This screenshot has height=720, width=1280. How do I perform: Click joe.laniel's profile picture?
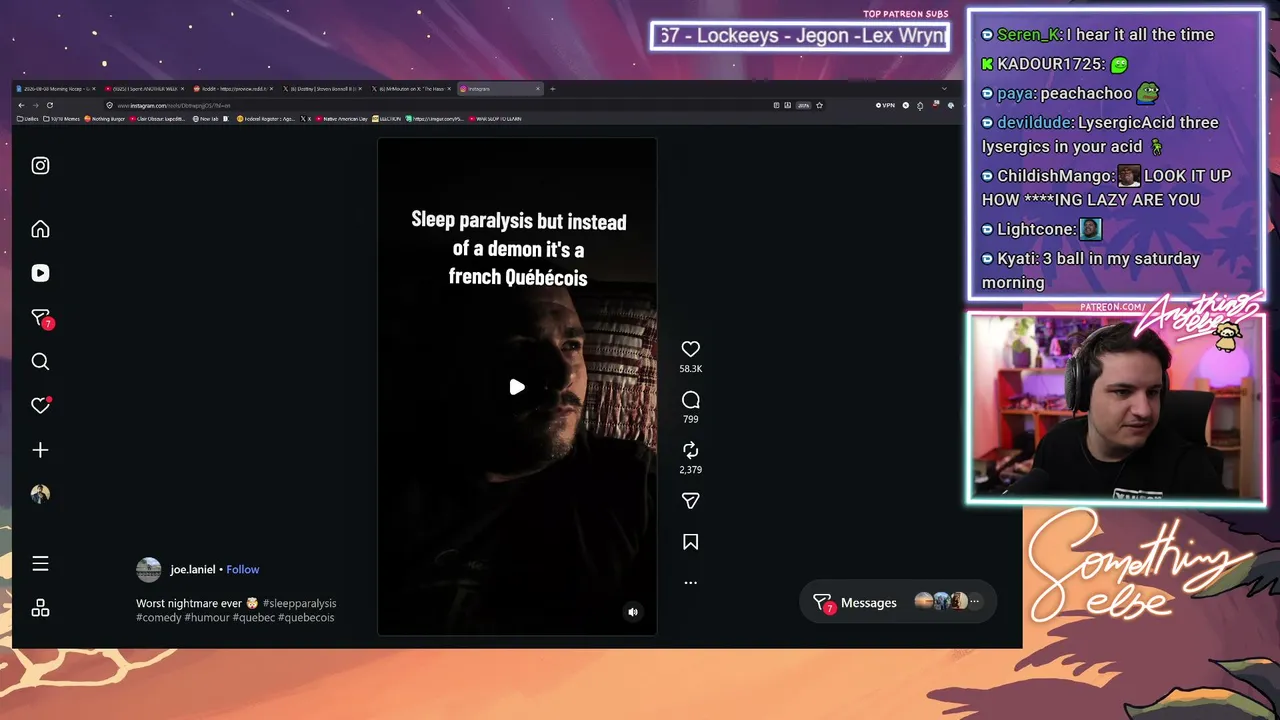click(x=148, y=569)
